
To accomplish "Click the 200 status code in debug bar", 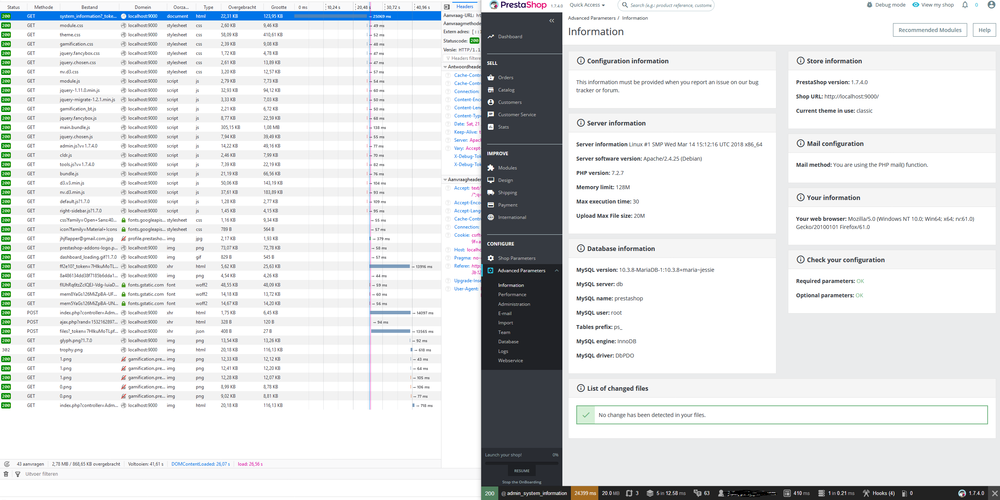I will click(489, 493).
